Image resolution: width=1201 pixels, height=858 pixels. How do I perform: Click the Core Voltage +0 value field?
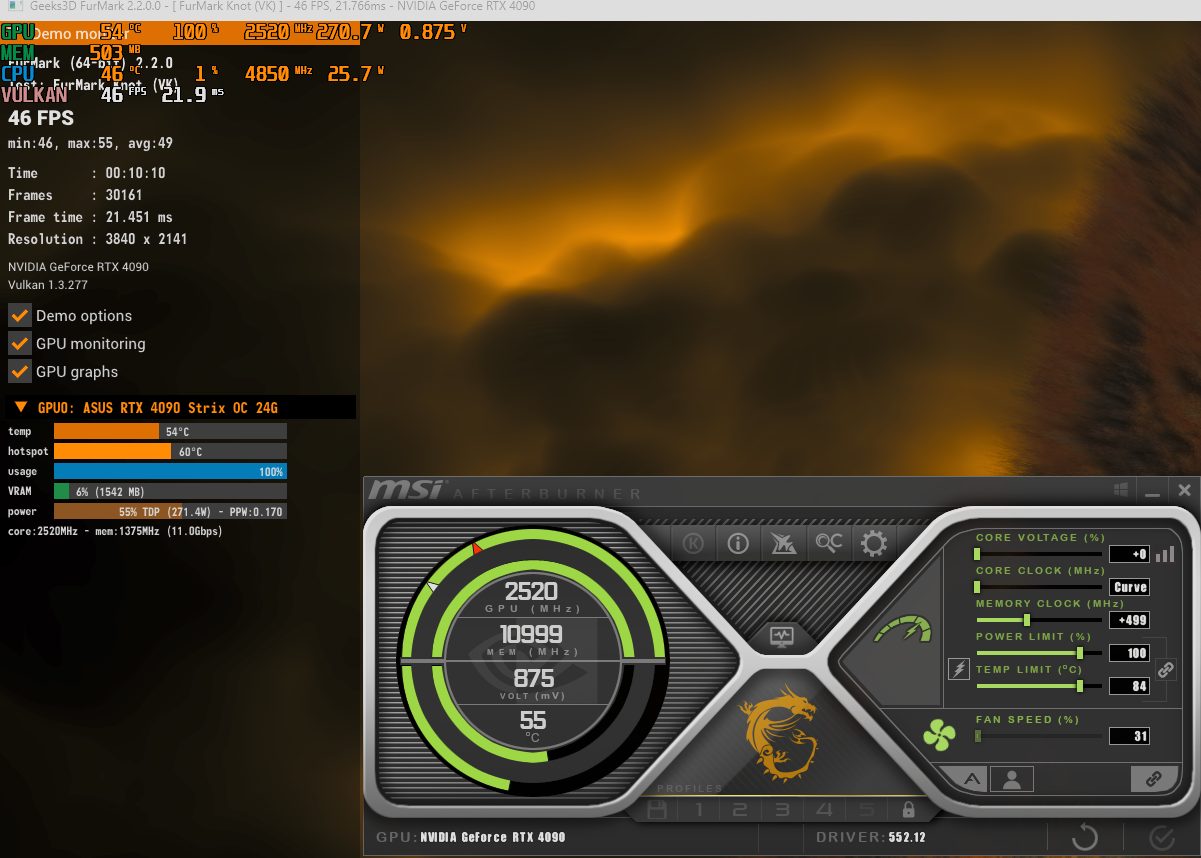(x=1129, y=554)
